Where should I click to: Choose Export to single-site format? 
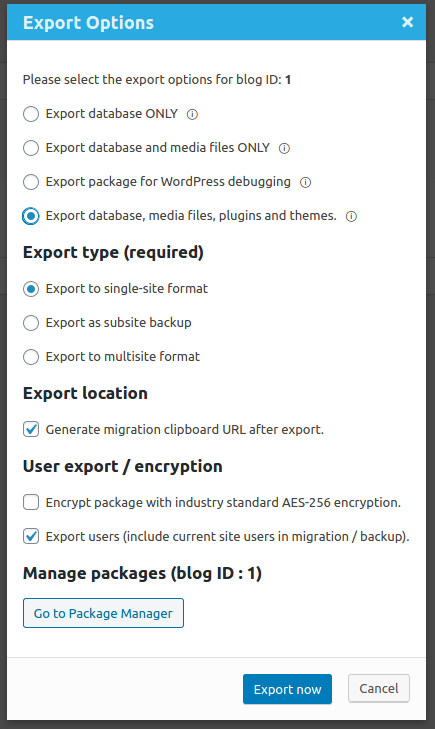pos(31,289)
